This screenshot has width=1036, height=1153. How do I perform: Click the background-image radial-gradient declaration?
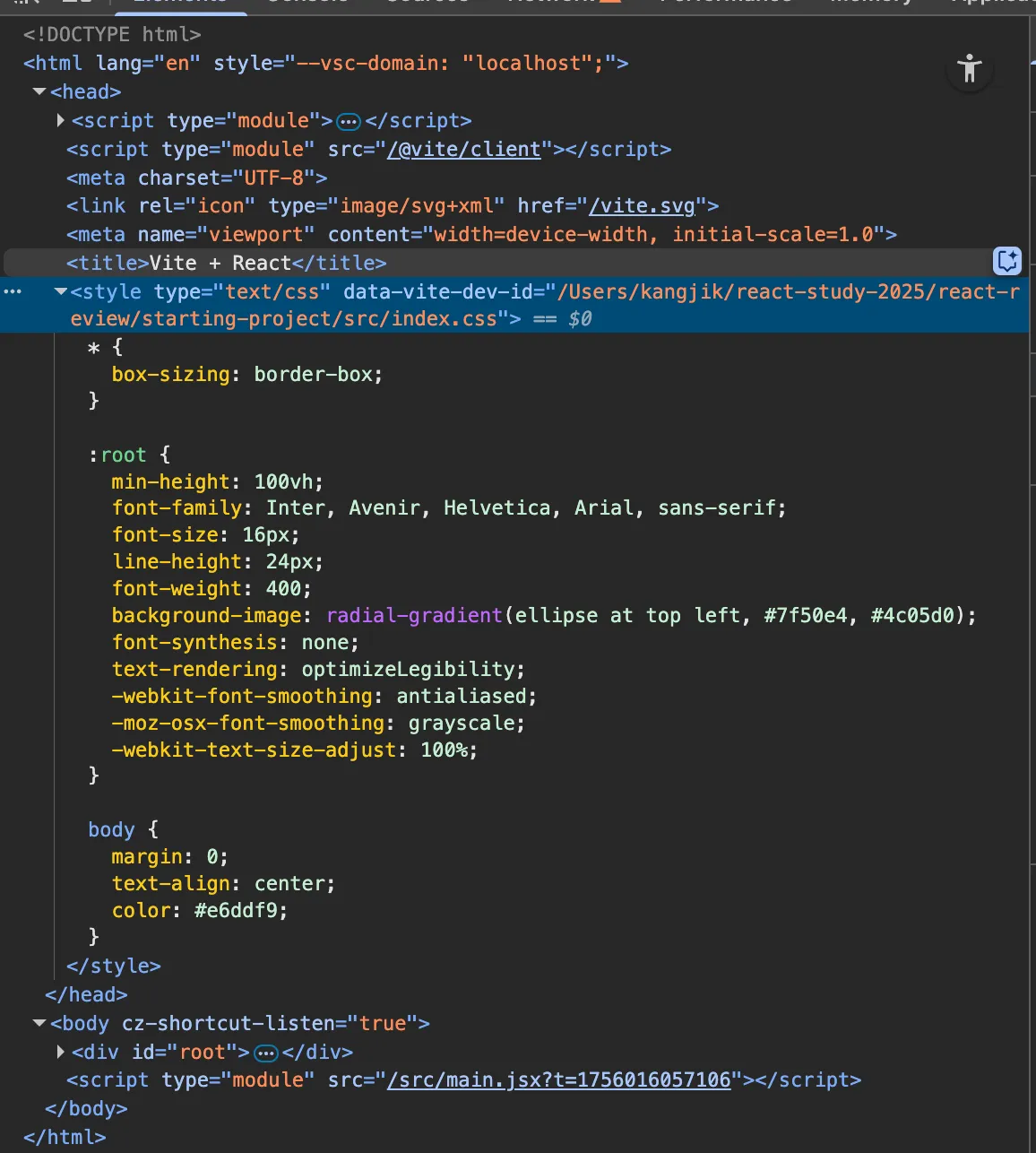click(544, 615)
